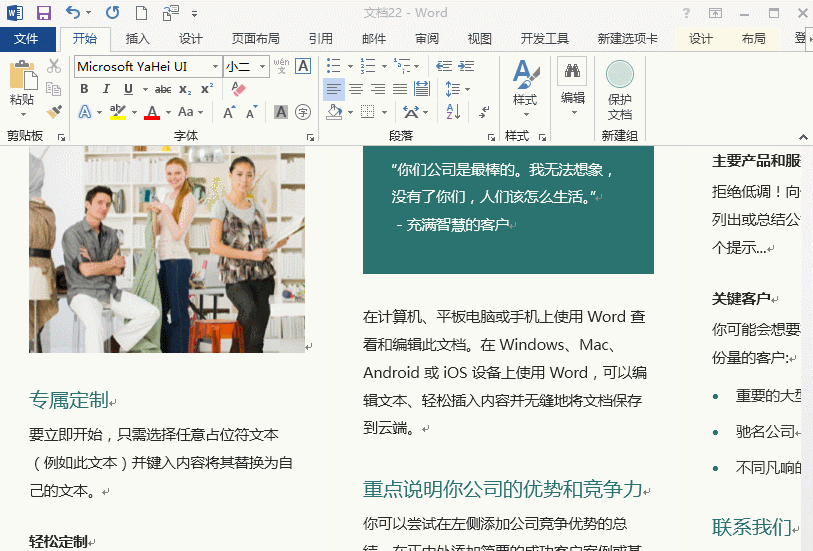Switch to the 开发工具 (Developer) tab
This screenshot has height=551, width=813.
click(544, 39)
